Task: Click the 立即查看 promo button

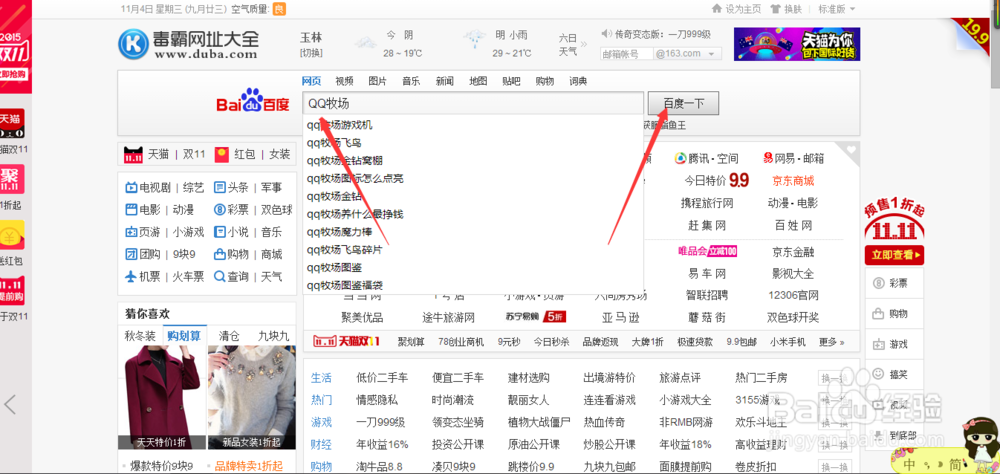Action: coord(894,255)
